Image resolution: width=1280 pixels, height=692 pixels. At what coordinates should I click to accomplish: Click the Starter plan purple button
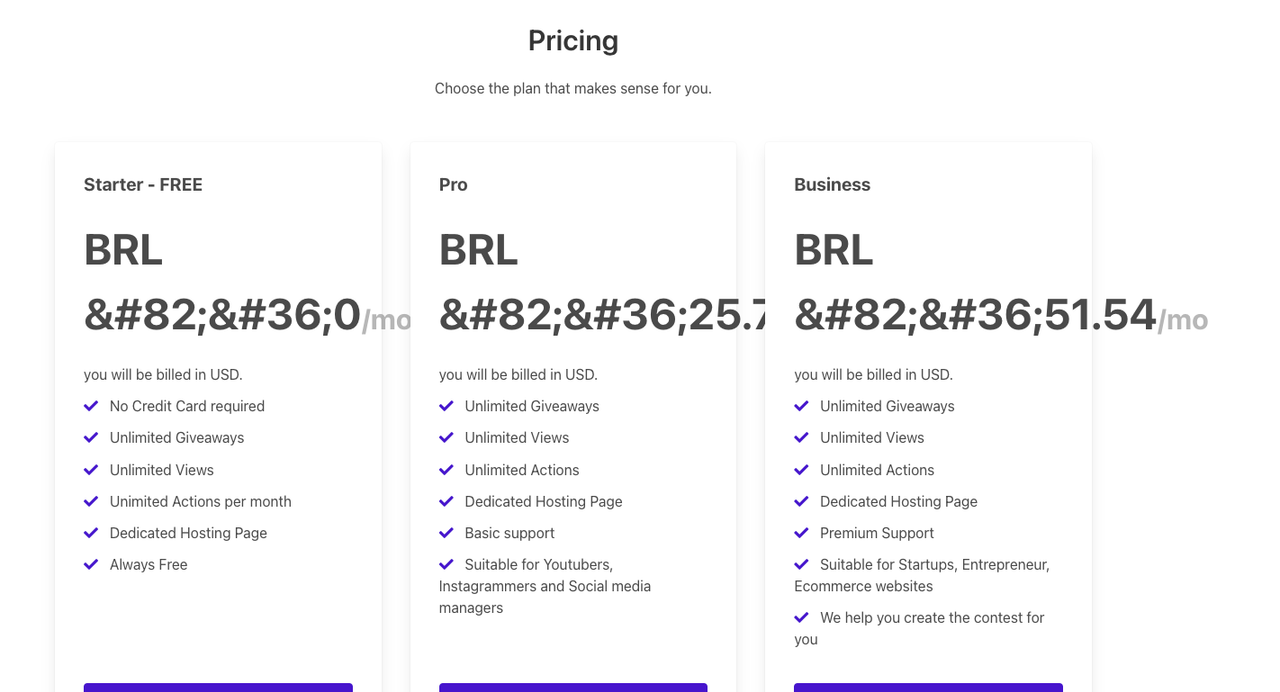[x=218, y=687]
